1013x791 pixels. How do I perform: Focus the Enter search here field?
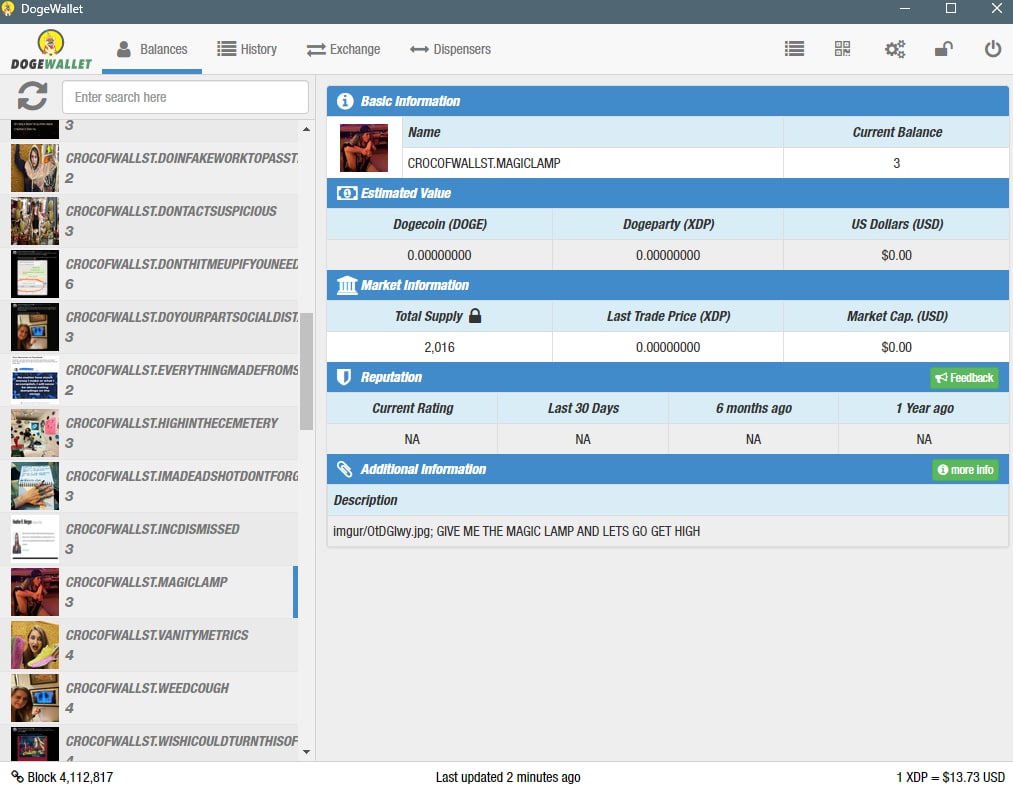point(185,97)
